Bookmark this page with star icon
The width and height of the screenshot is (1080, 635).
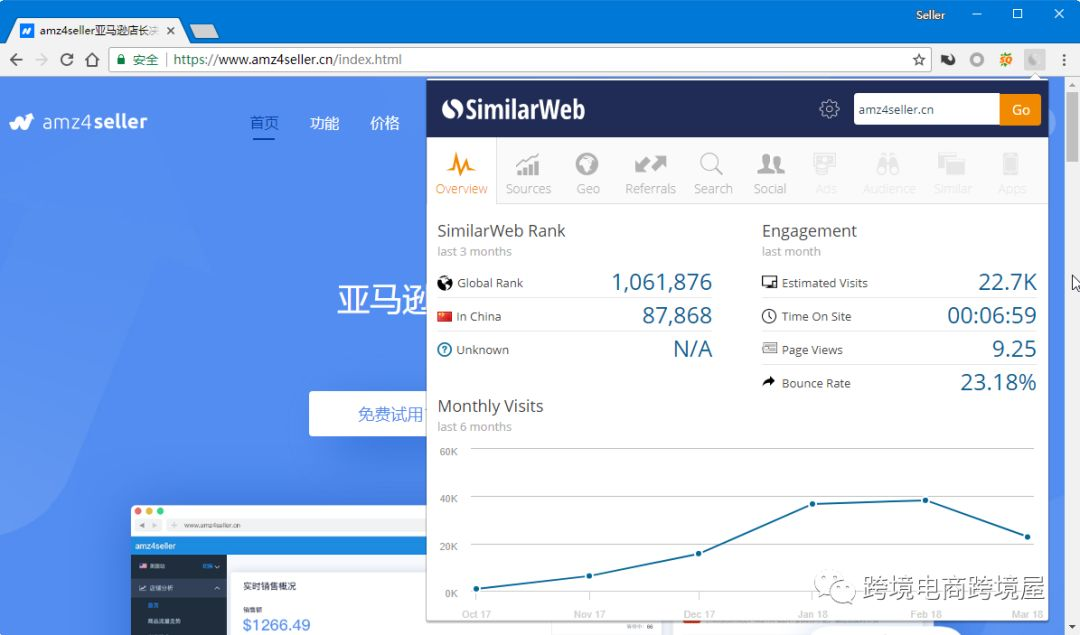919,60
